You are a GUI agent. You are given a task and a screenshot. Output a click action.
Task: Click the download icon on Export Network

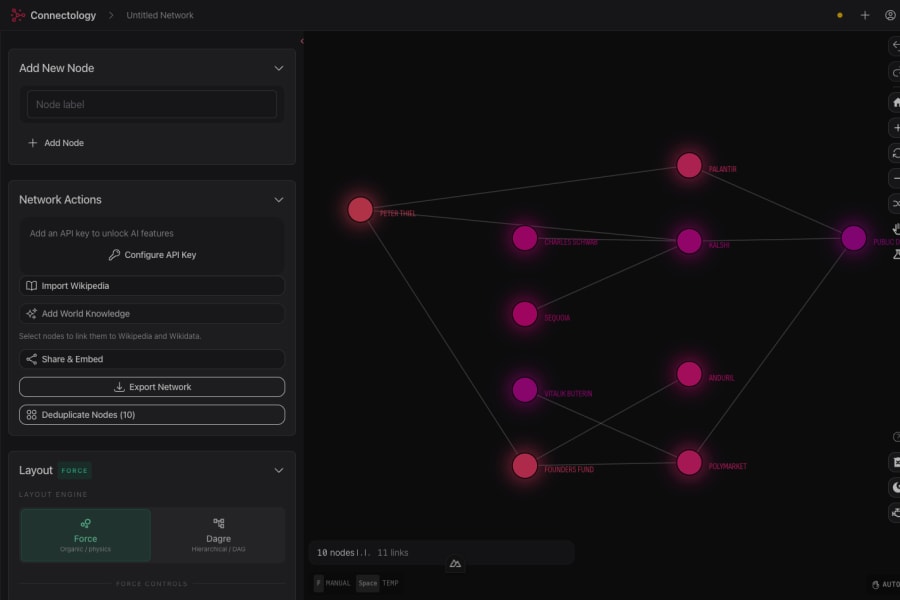(x=119, y=387)
